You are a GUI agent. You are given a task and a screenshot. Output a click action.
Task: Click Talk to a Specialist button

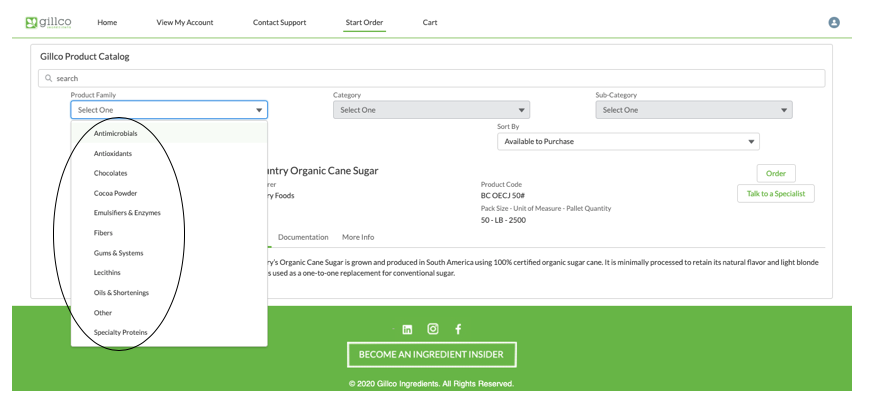pyautogui.click(x=775, y=193)
